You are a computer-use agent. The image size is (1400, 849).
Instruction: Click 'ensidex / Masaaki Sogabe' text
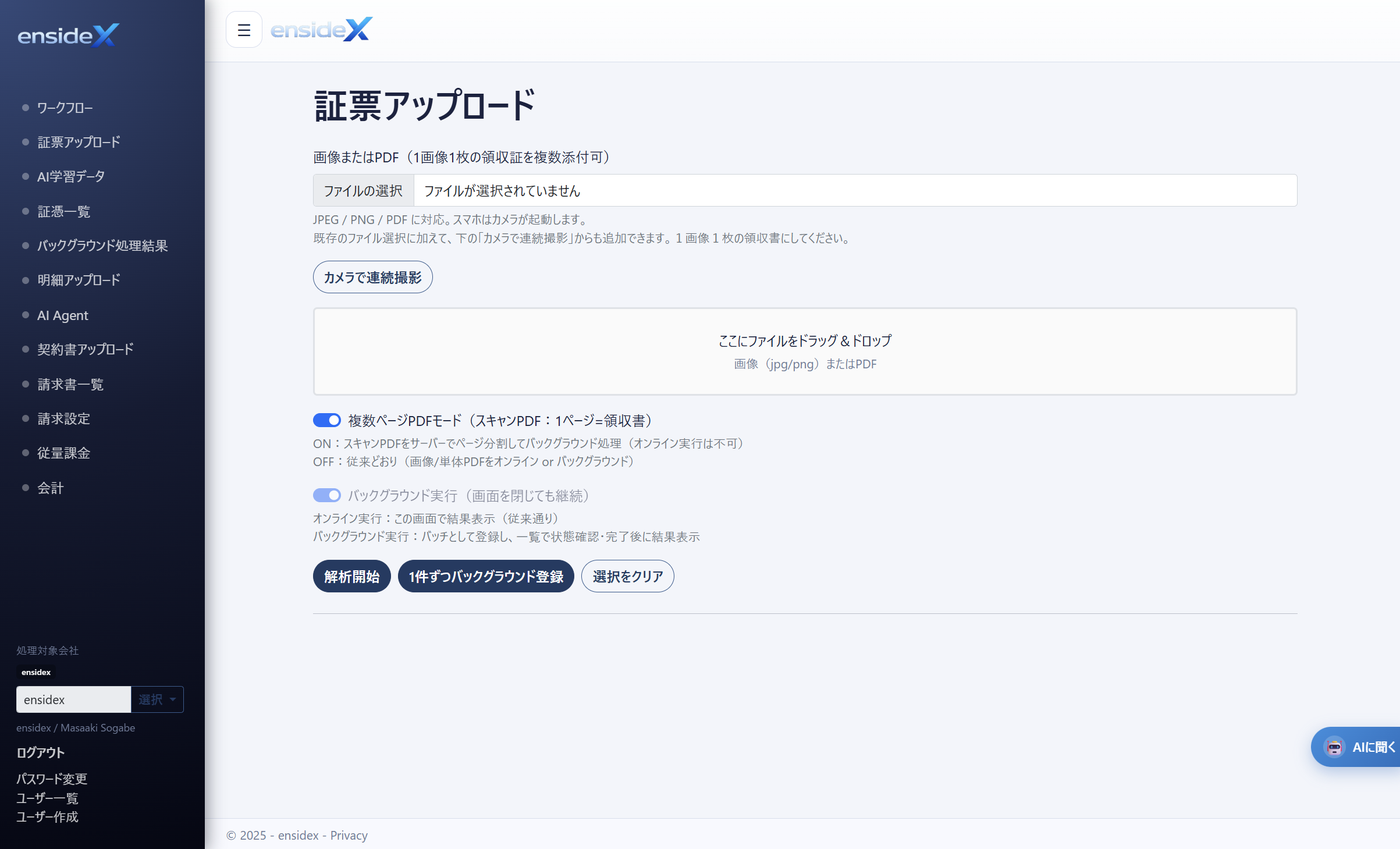pyautogui.click(x=76, y=727)
